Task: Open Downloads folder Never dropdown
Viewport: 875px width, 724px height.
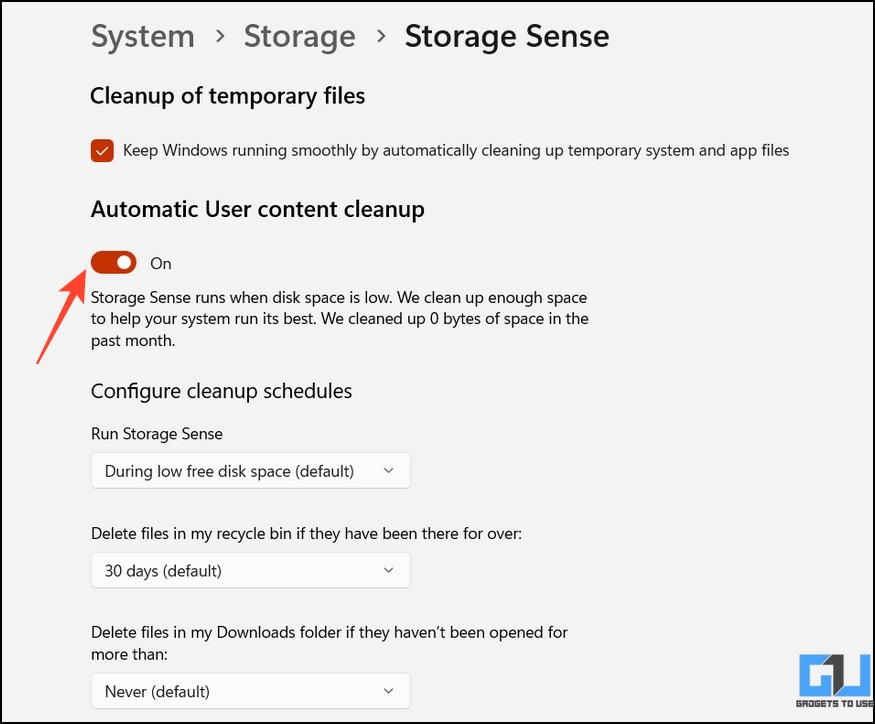Action: (251, 691)
